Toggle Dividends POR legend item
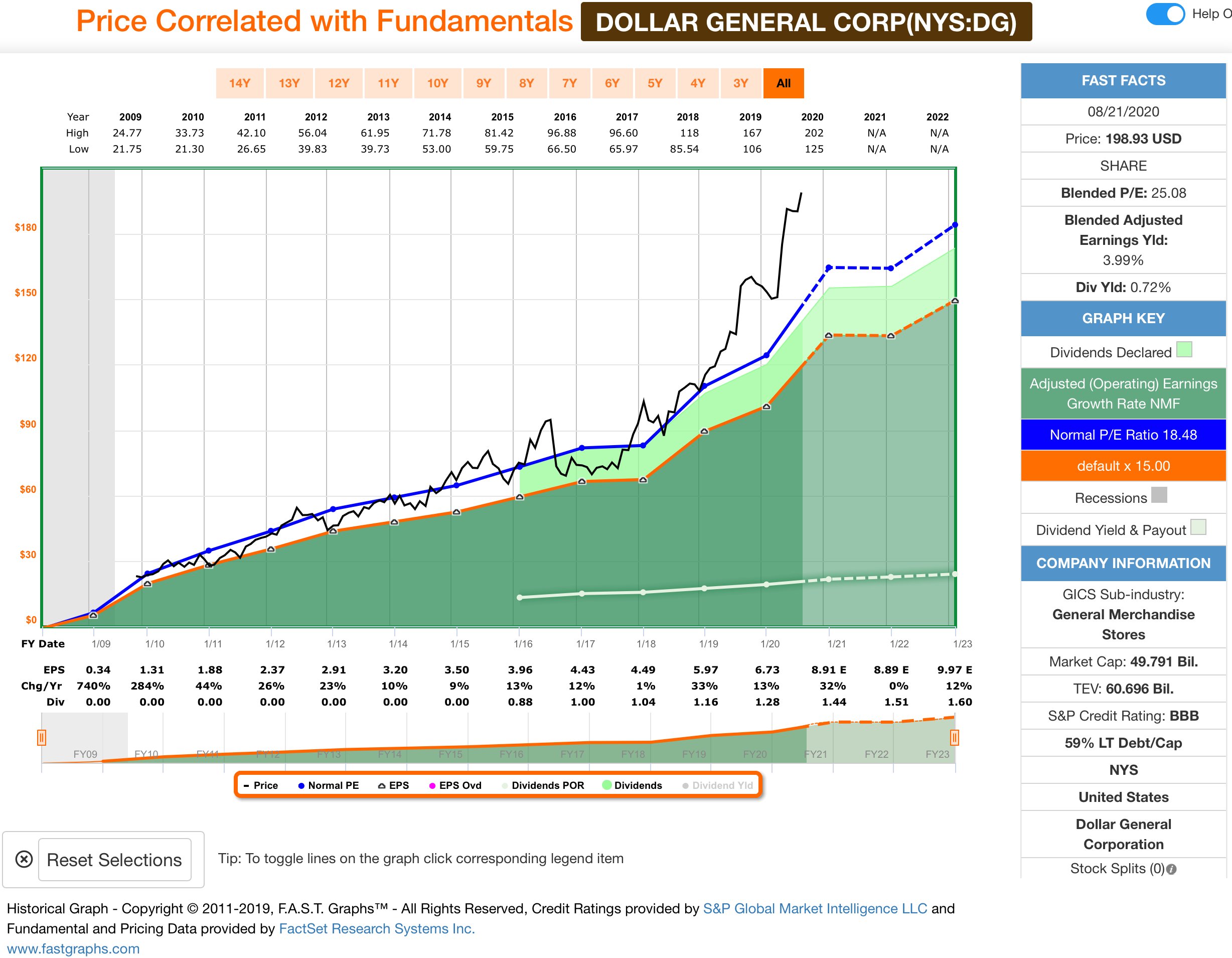The height and width of the screenshot is (958, 1232). coord(543,785)
